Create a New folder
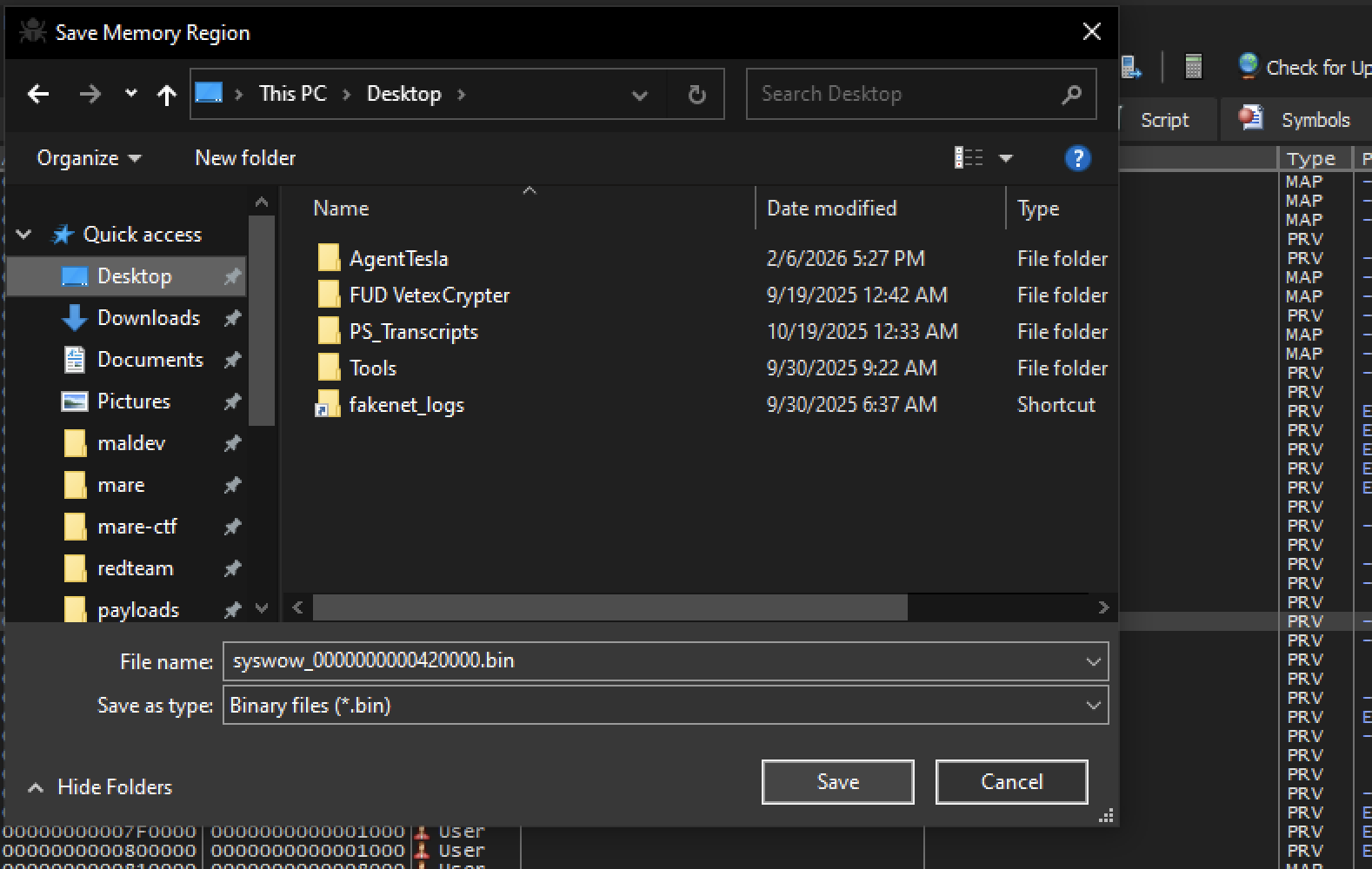1372x869 pixels. 245,158
